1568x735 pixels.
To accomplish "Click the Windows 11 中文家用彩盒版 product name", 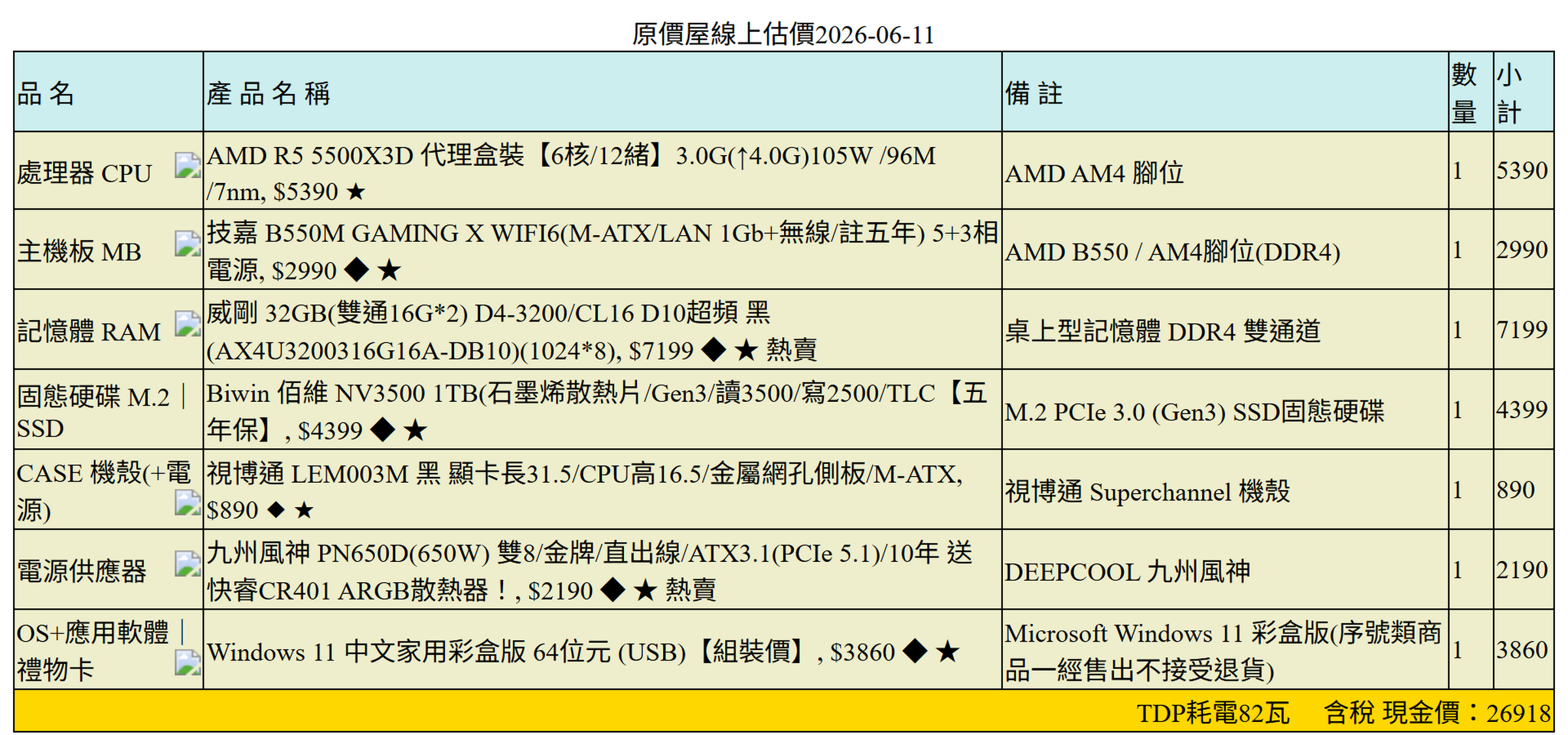I will pos(583,651).
